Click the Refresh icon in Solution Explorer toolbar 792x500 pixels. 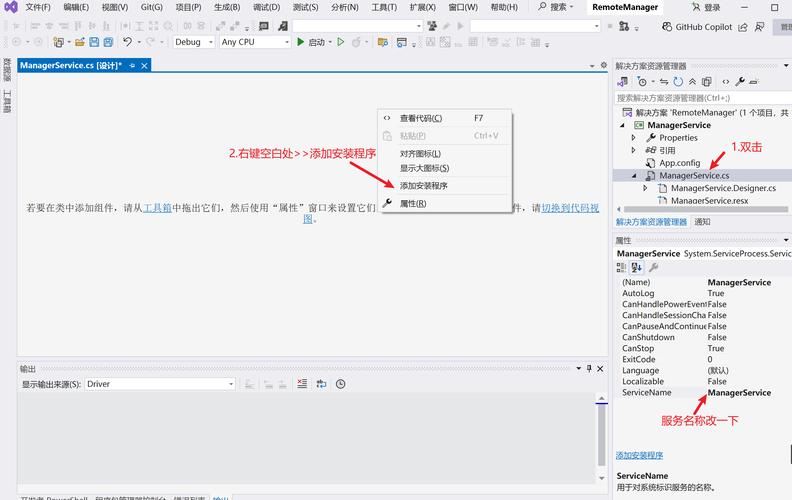[x=678, y=81]
